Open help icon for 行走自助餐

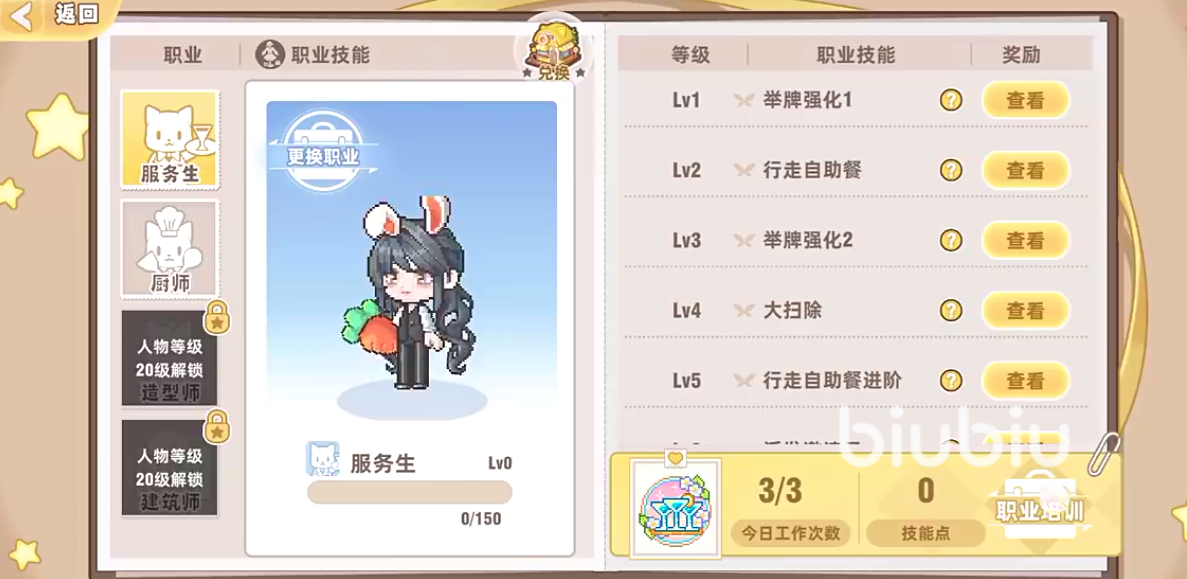(951, 170)
